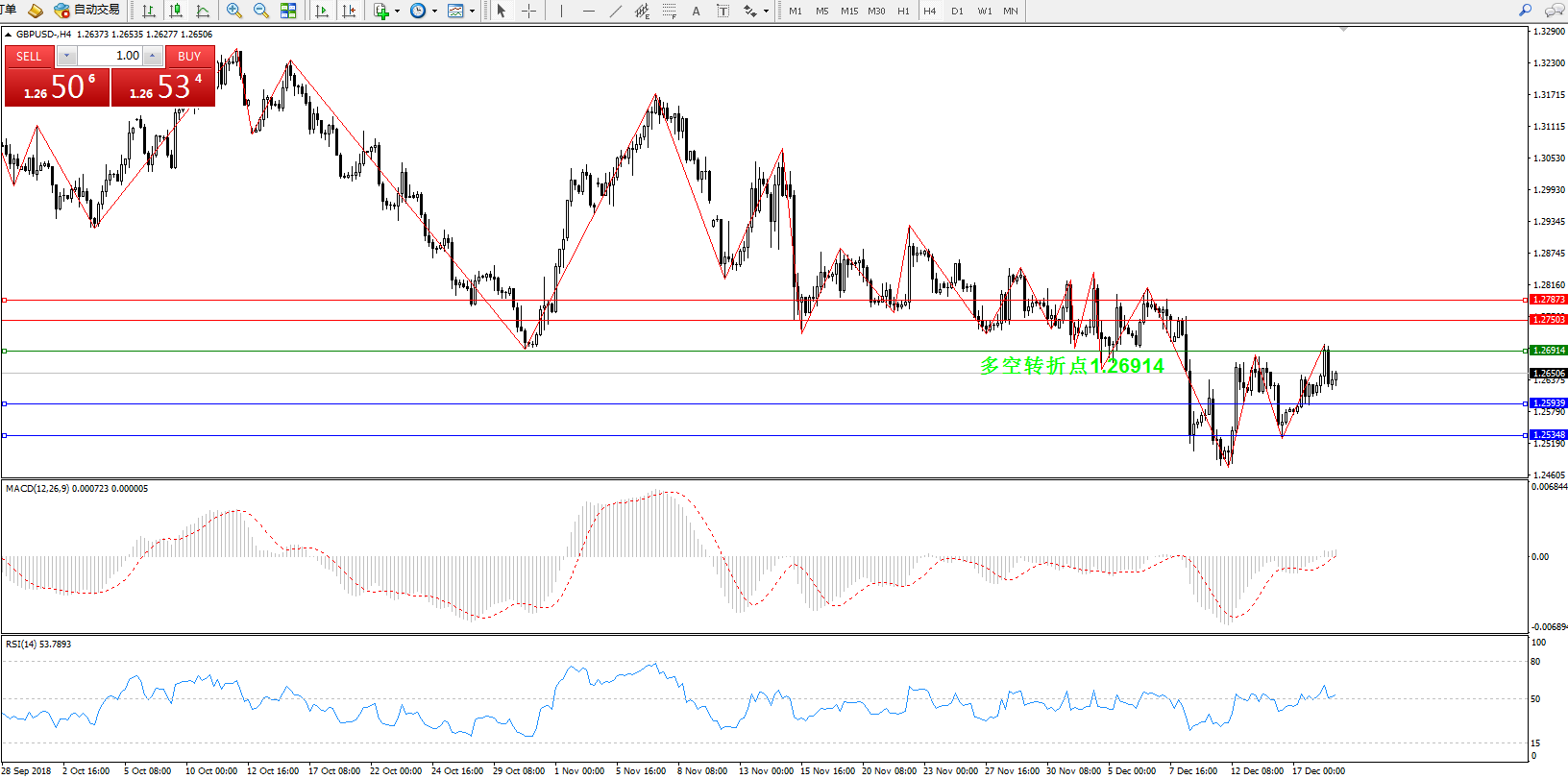Enable the AutoTrading button
The image size is (1568, 779).
click(x=87, y=11)
